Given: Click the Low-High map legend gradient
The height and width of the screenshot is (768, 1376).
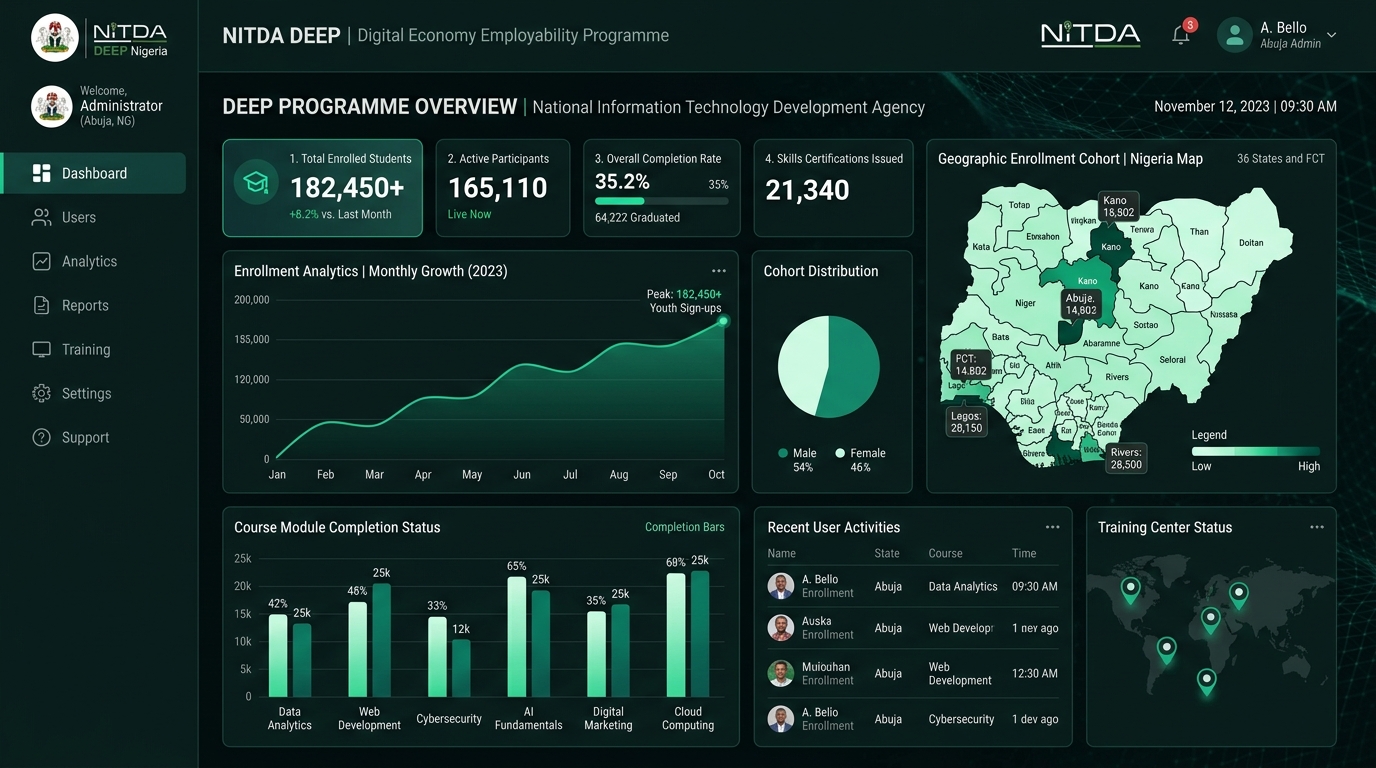Looking at the screenshot, I should tap(1256, 451).
